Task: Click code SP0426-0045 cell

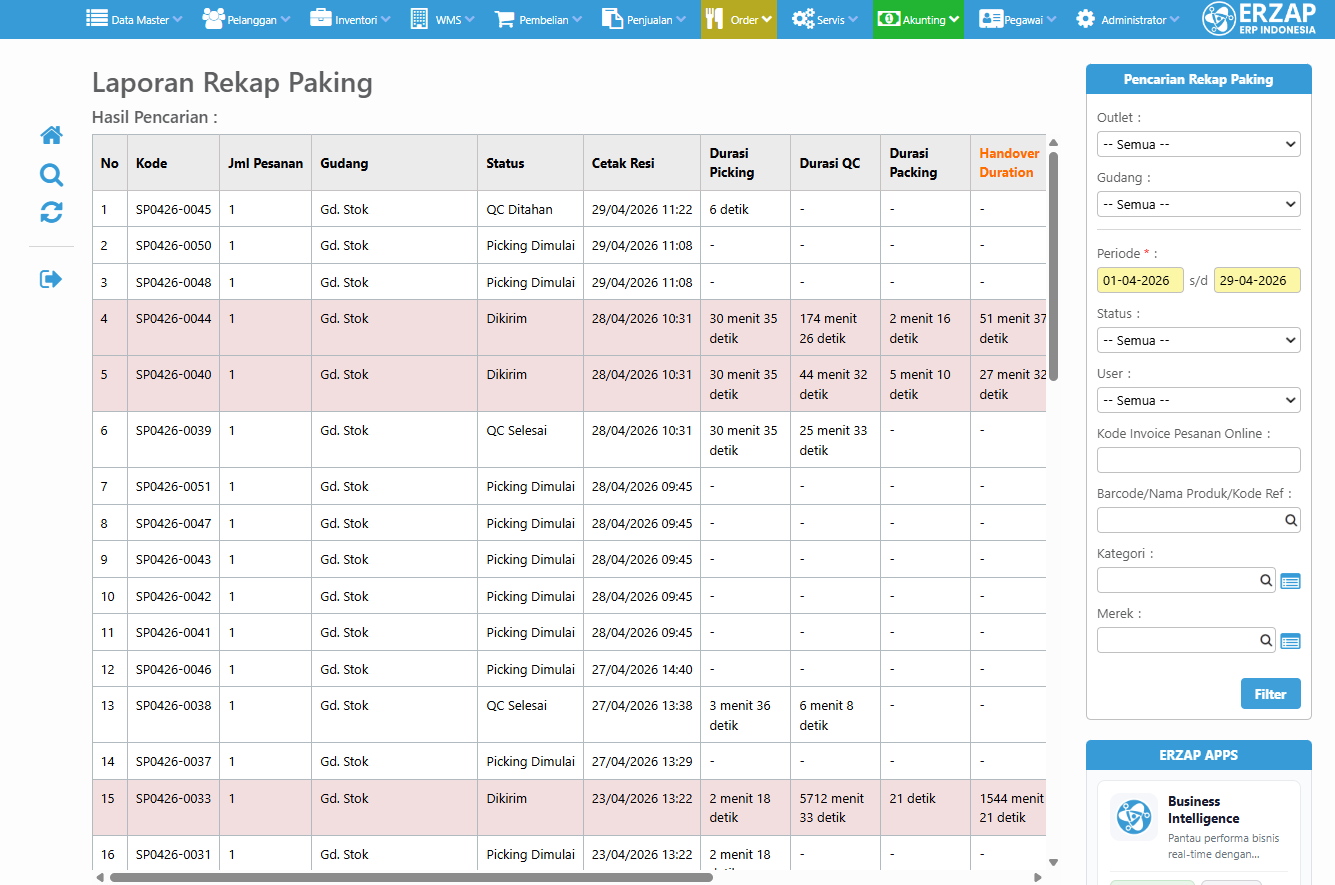Action: (174, 209)
